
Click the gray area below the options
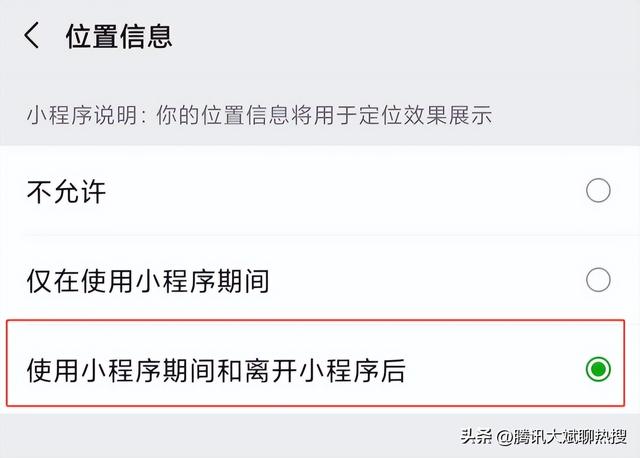coord(200,432)
